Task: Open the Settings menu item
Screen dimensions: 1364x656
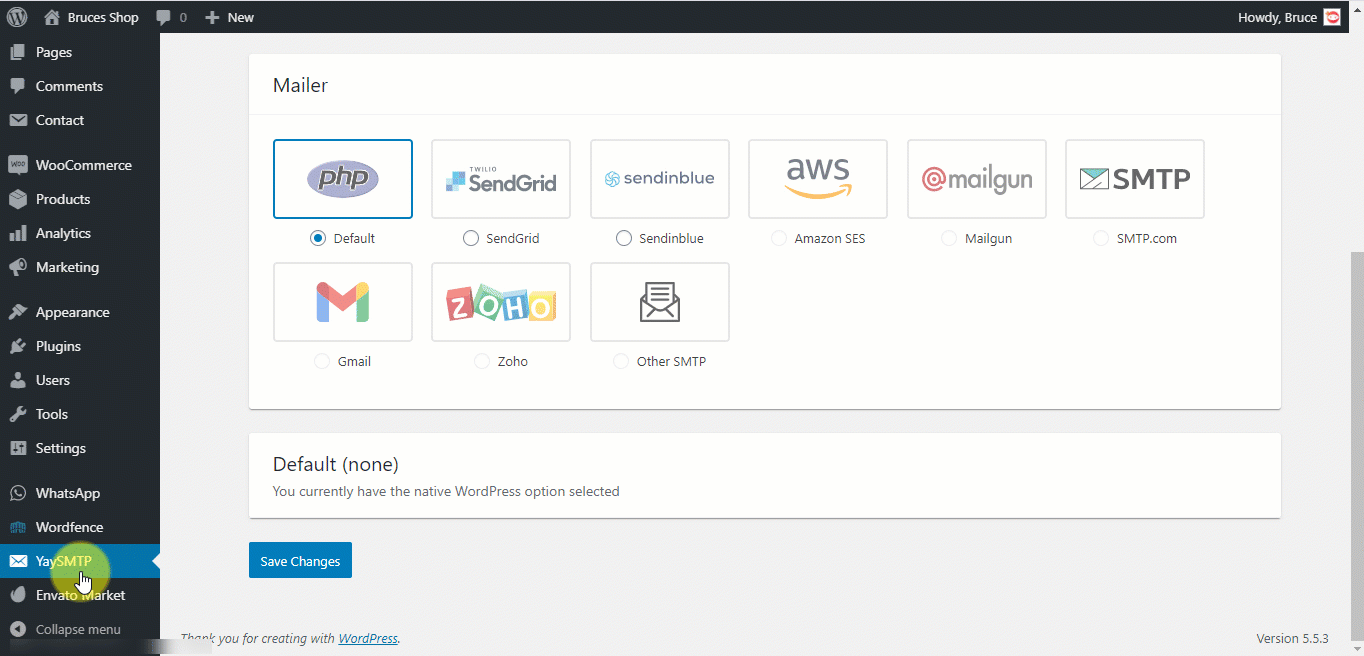Action: click(x=80, y=448)
